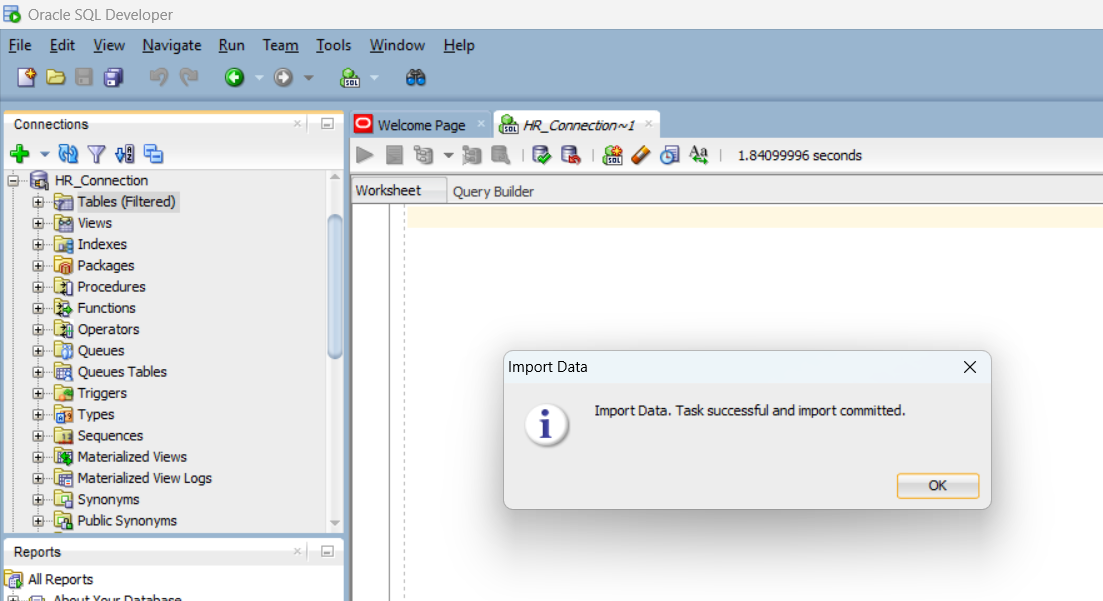Open SQL Worksheet icon in main toolbar
The width and height of the screenshot is (1103, 601).
(350, 77)
